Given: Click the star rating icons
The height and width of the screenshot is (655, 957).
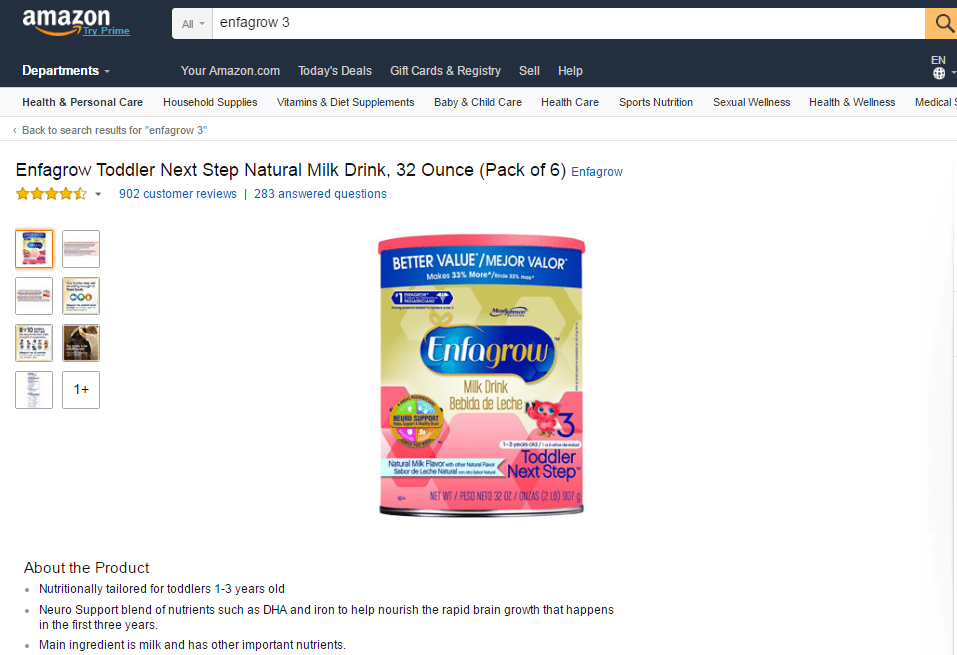Looking at the screenshot, I should pyautogui.click(x=51, y=194).
